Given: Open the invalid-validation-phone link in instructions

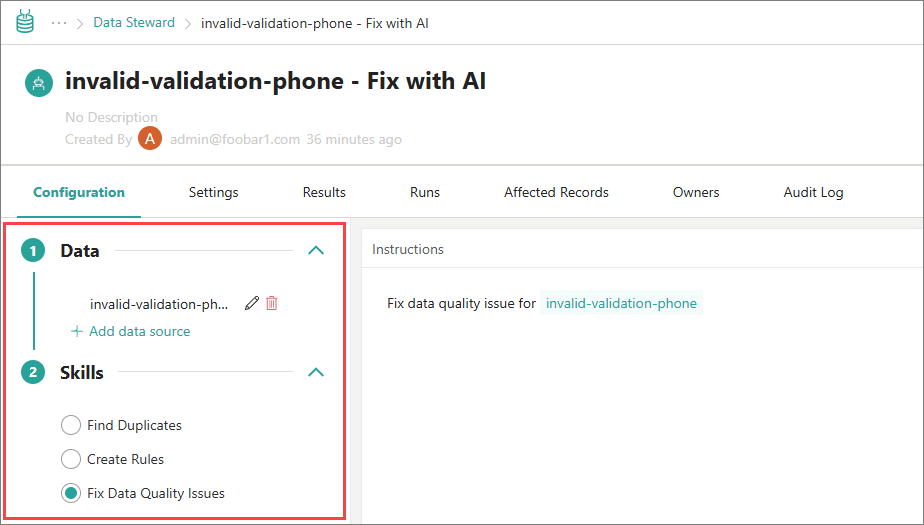Looking at the screenshot, I should [621, 303].
